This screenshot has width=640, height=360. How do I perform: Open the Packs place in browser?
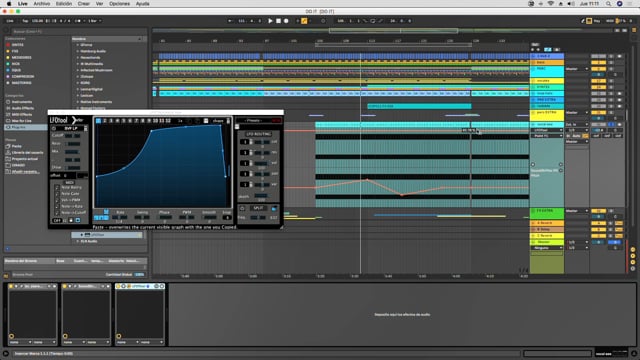16,146
